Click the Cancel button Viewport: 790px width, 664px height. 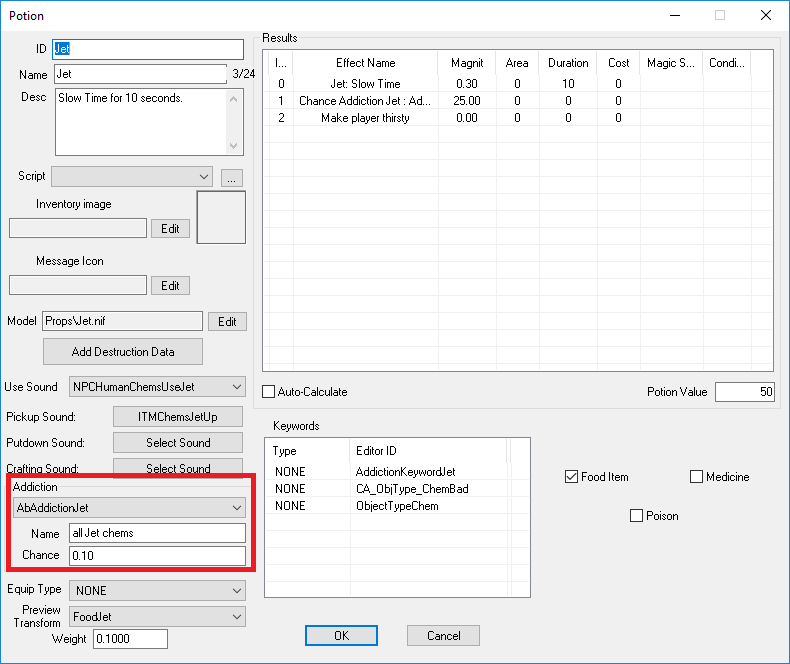[443, 635]
